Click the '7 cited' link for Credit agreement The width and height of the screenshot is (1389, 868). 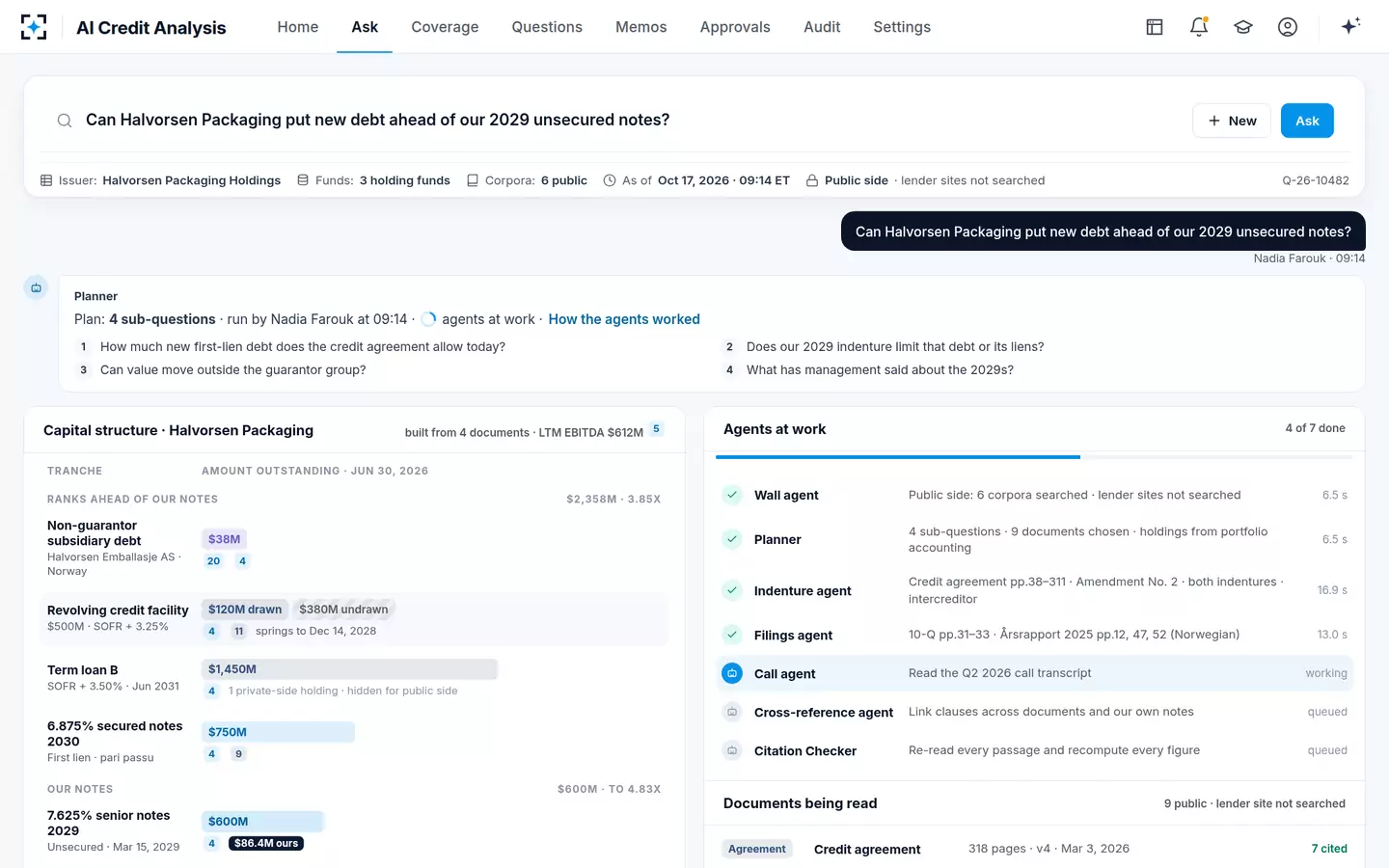tap(1329, 849)
